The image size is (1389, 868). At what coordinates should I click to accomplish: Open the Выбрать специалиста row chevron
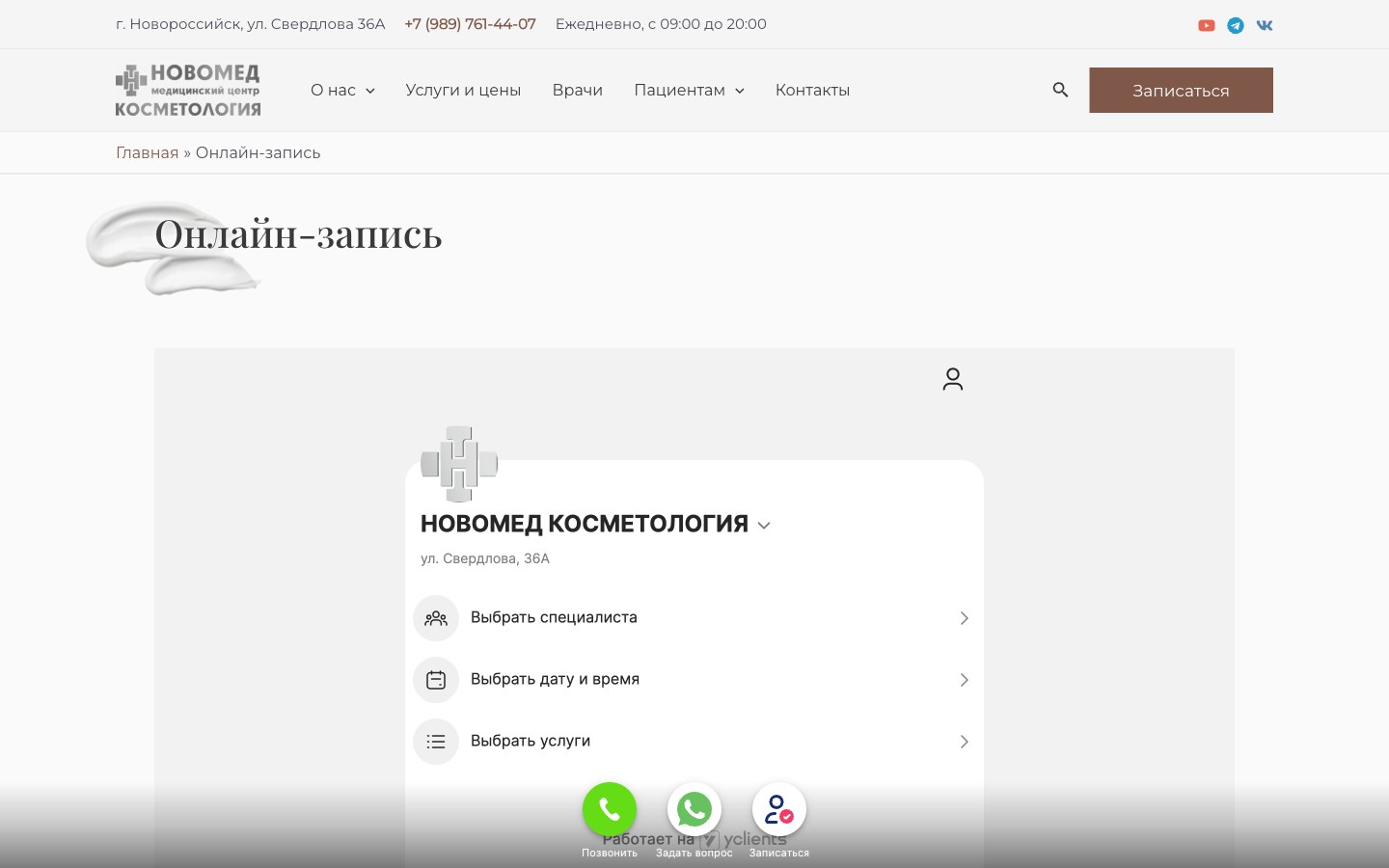pyautogui.click(x=964, y=618)
